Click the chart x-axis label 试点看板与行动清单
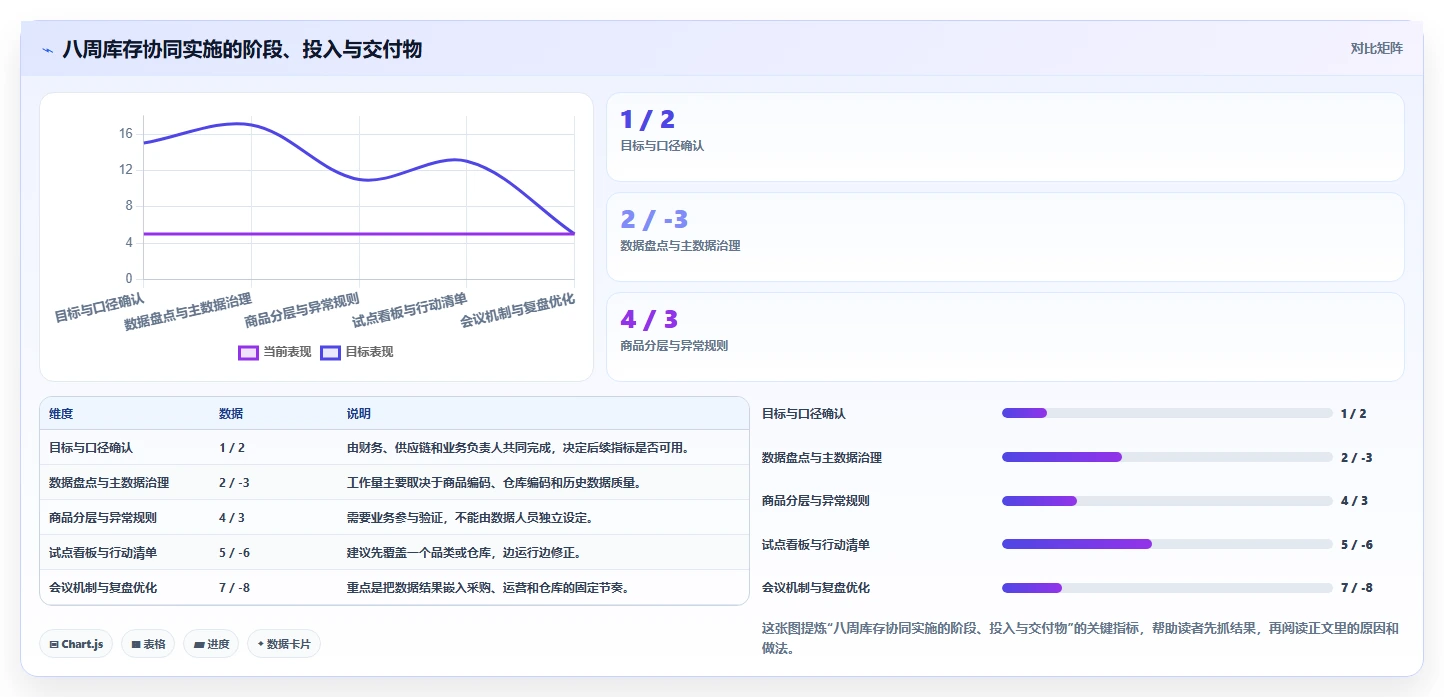 (x=410, y=311)
